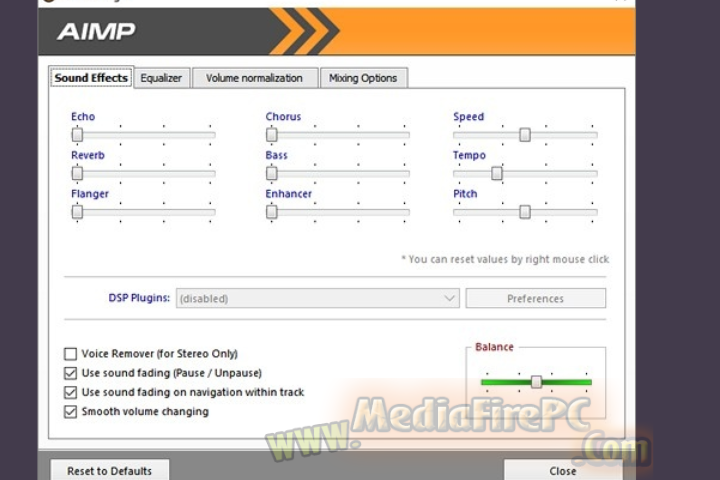Click the Pitch label
This screenshot has width=720, height=480.
465,193
